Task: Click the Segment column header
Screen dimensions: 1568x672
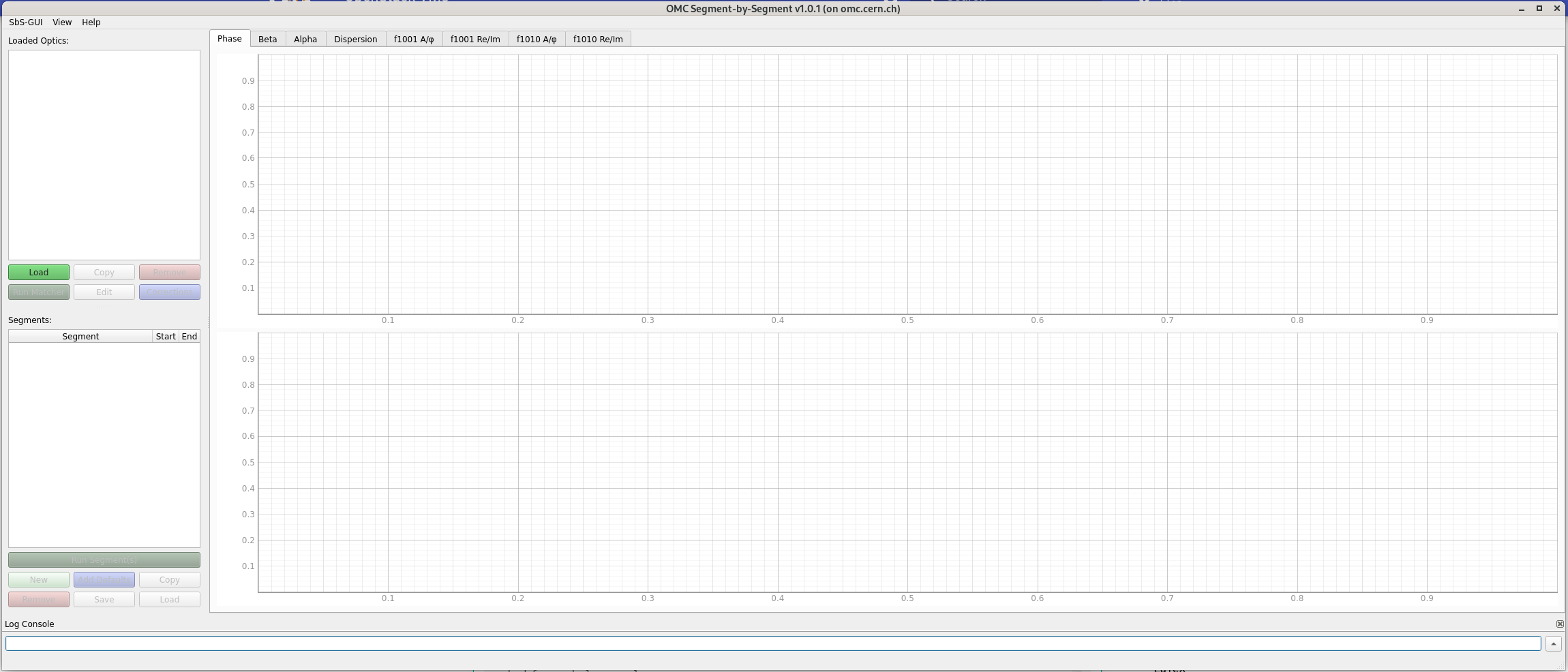Action: point(80,336)
